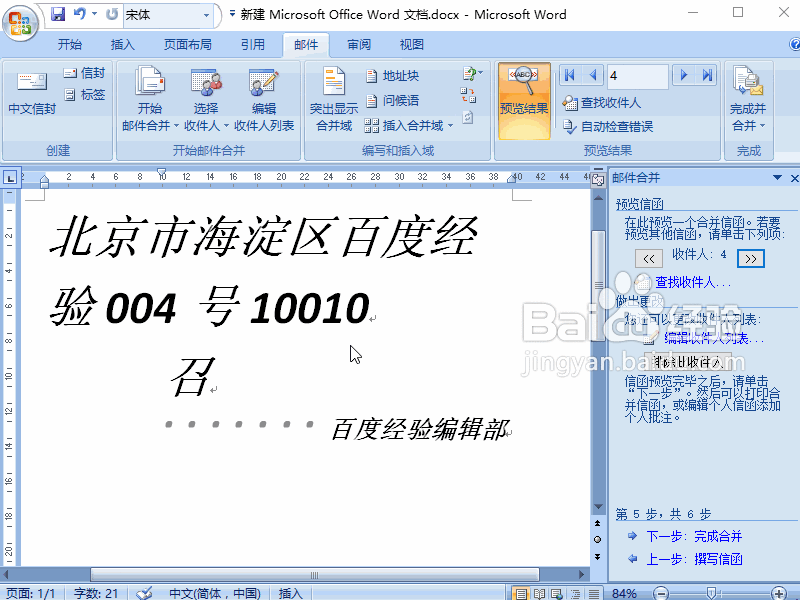Image resolution: width=800 pixels, height=600 pixels.
Task: Open the 页面布局 tab
Action: pos(187,45)
